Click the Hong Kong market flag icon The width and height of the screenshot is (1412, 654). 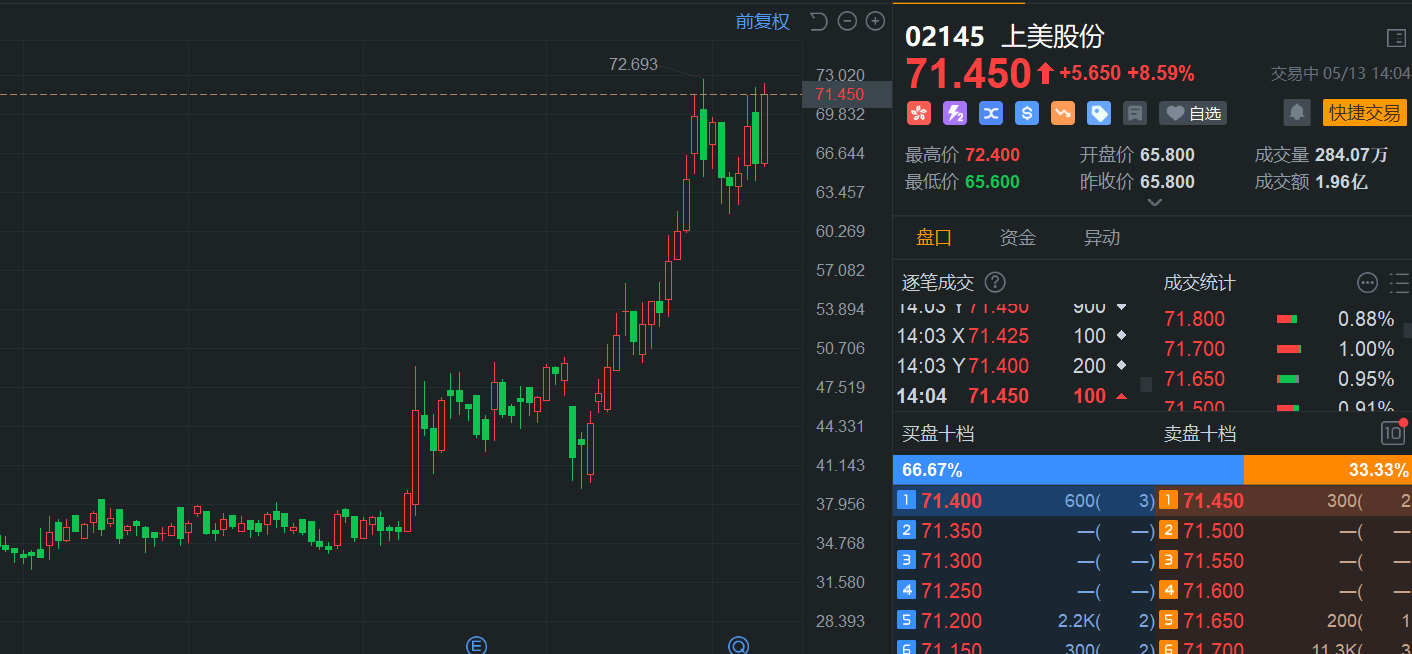point(919,113)
